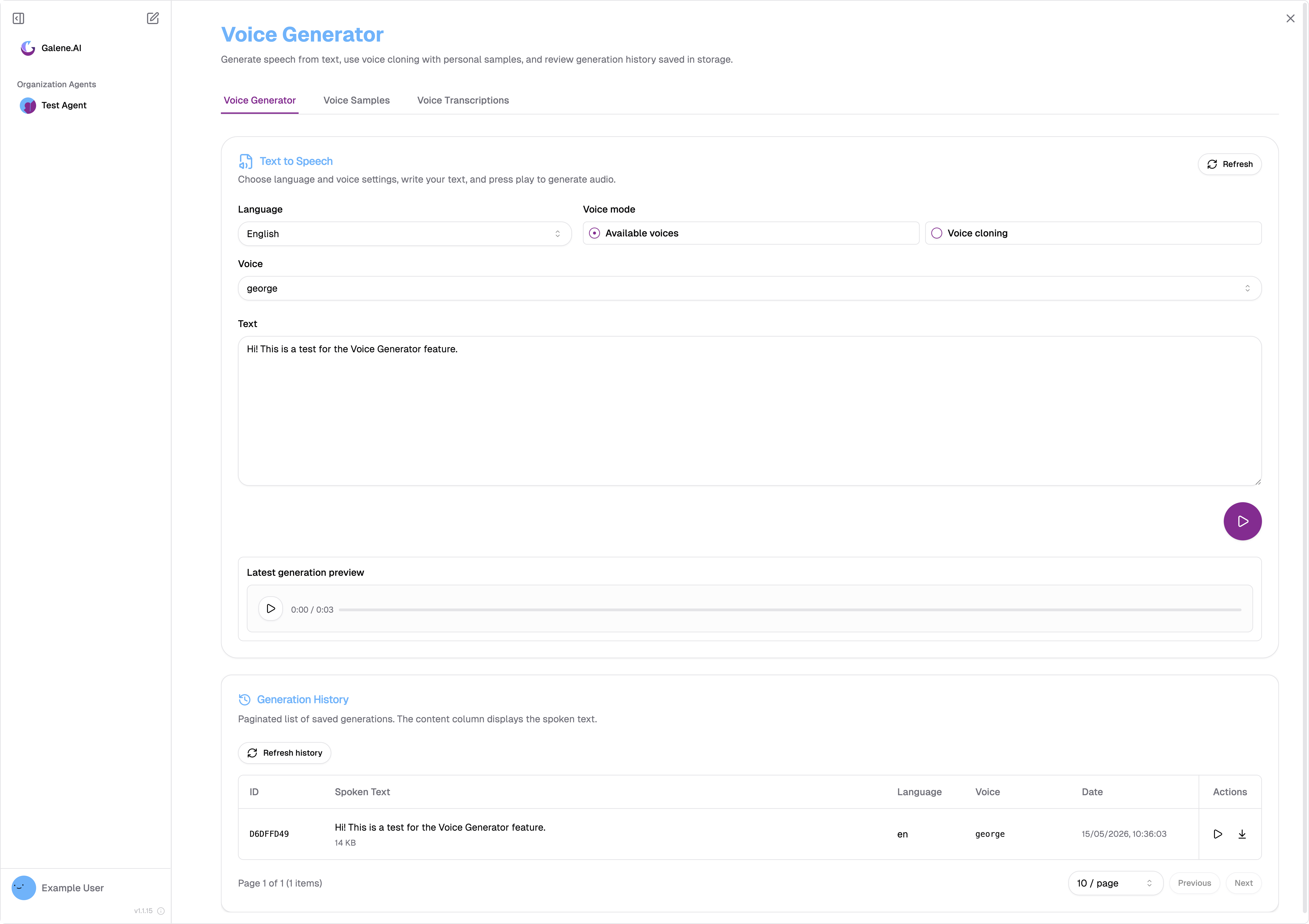Click the Generation History clock icon
1309x924 pixels.
tap(245, 700)
